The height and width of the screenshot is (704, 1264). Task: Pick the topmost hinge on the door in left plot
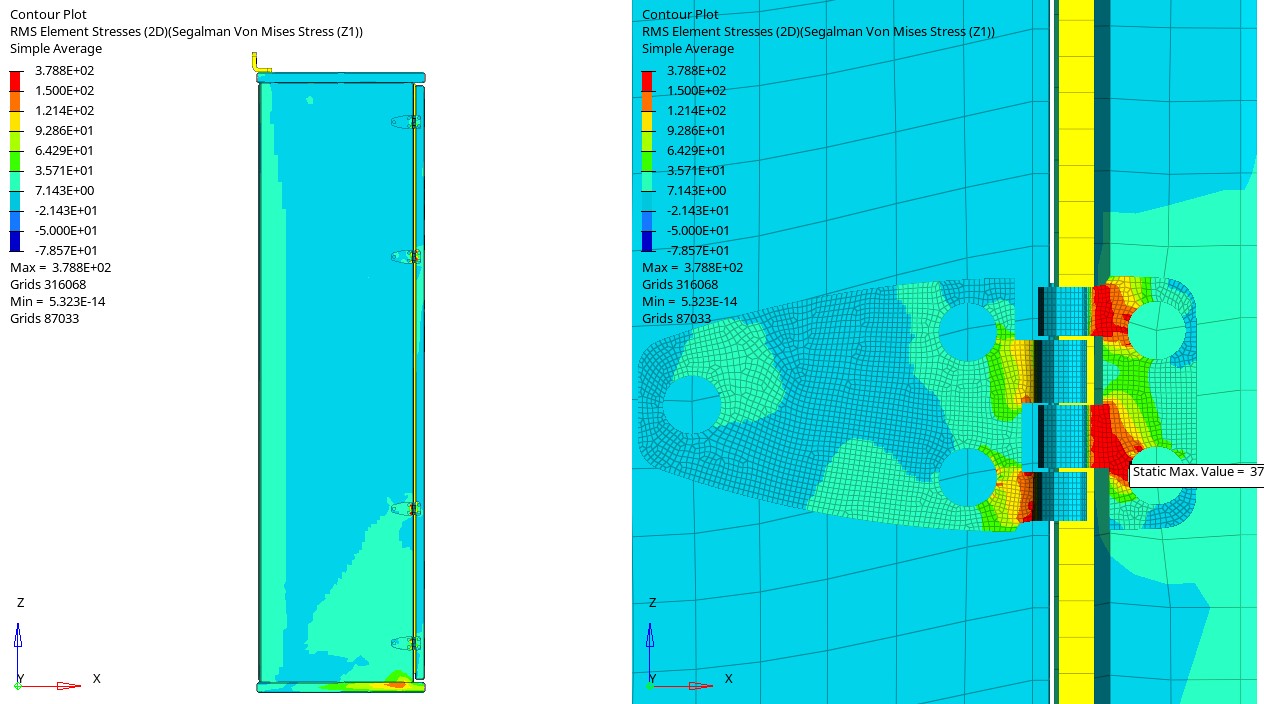[406, 121]
